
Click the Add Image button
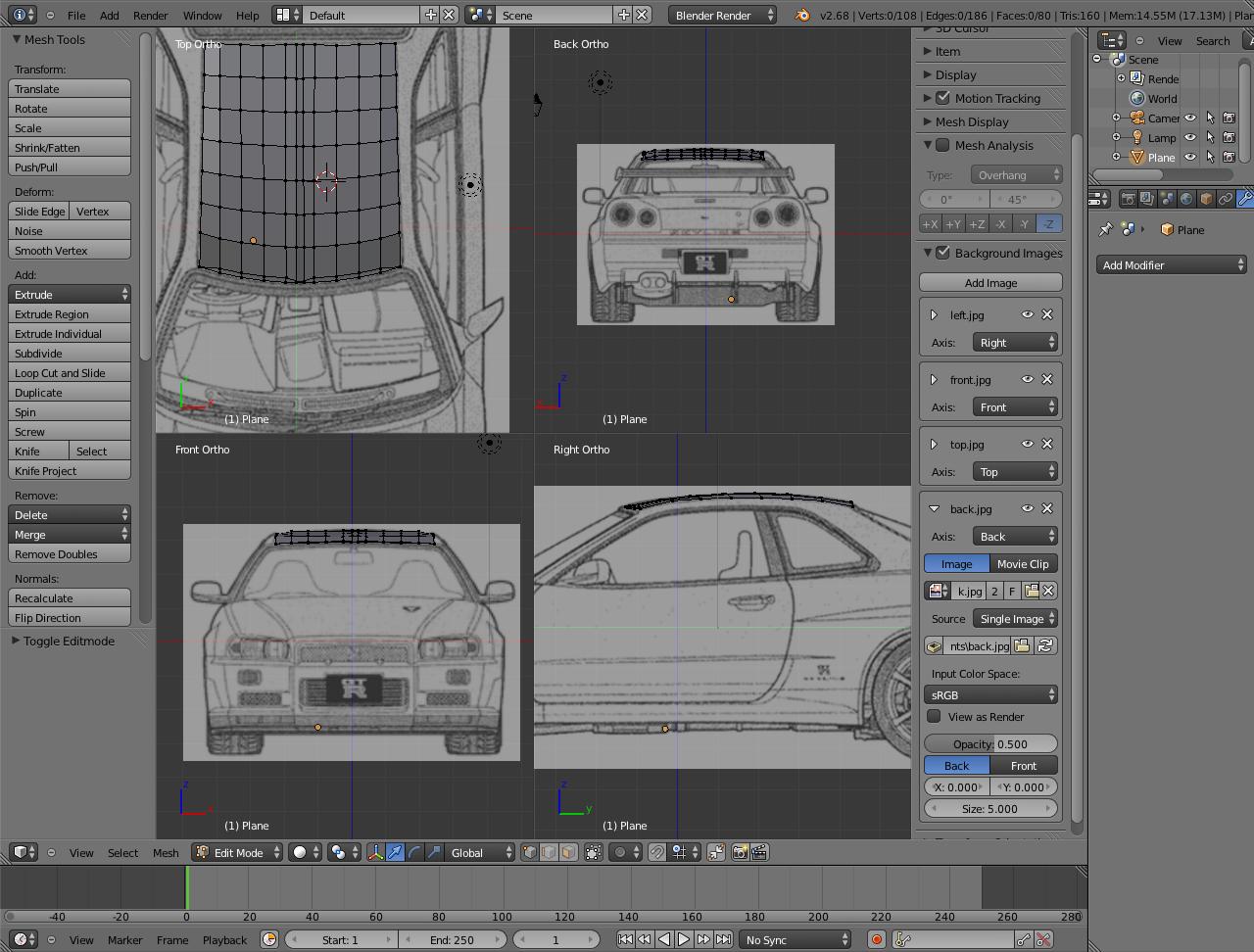pyautogui.click(x=990, y=282)
